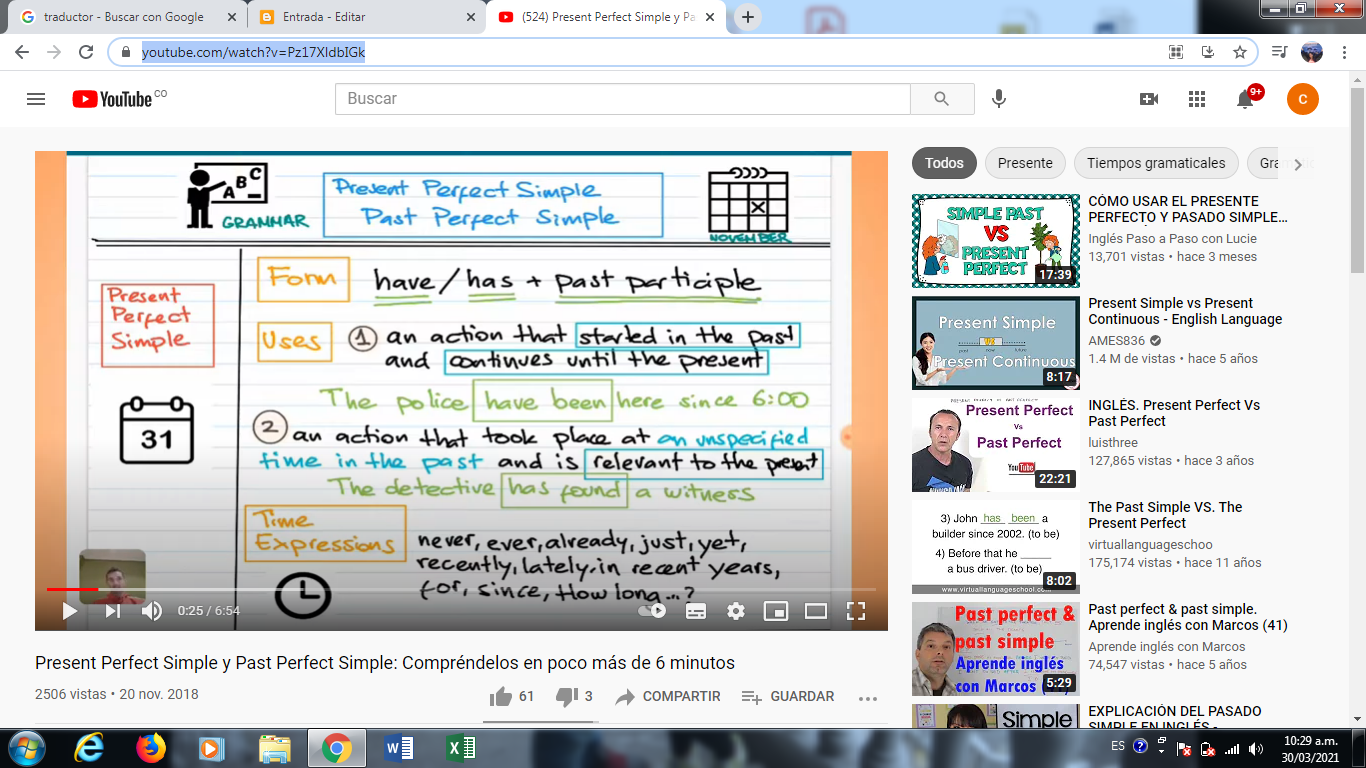Launch Firefox from taskbar
This screenshot has width=1366, height=768.
(151, 748)
